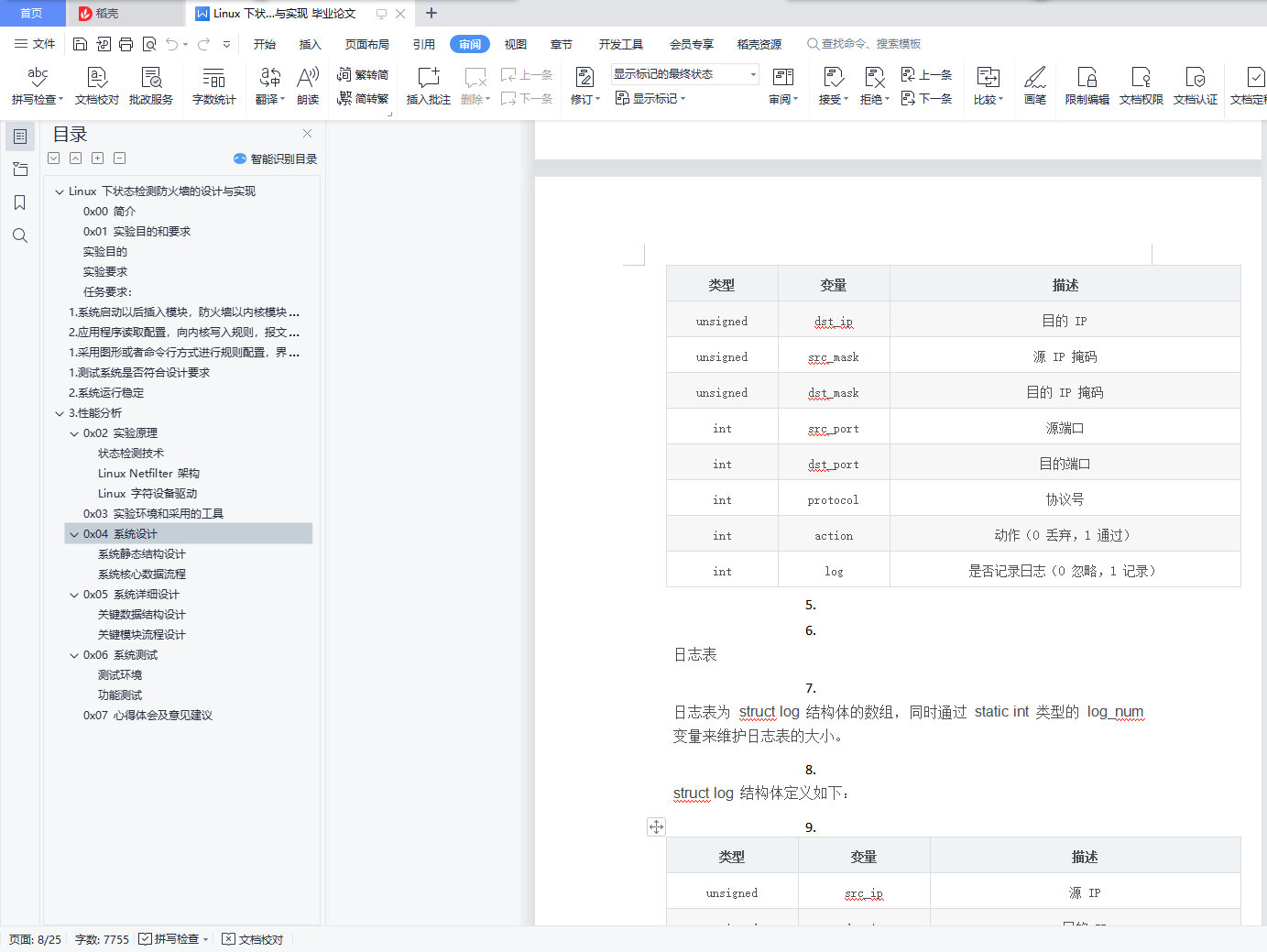Viewport: 1267px width, 952px height.
Task: Open the quick access toolbar customize dropdown
Action: point(226,44)
